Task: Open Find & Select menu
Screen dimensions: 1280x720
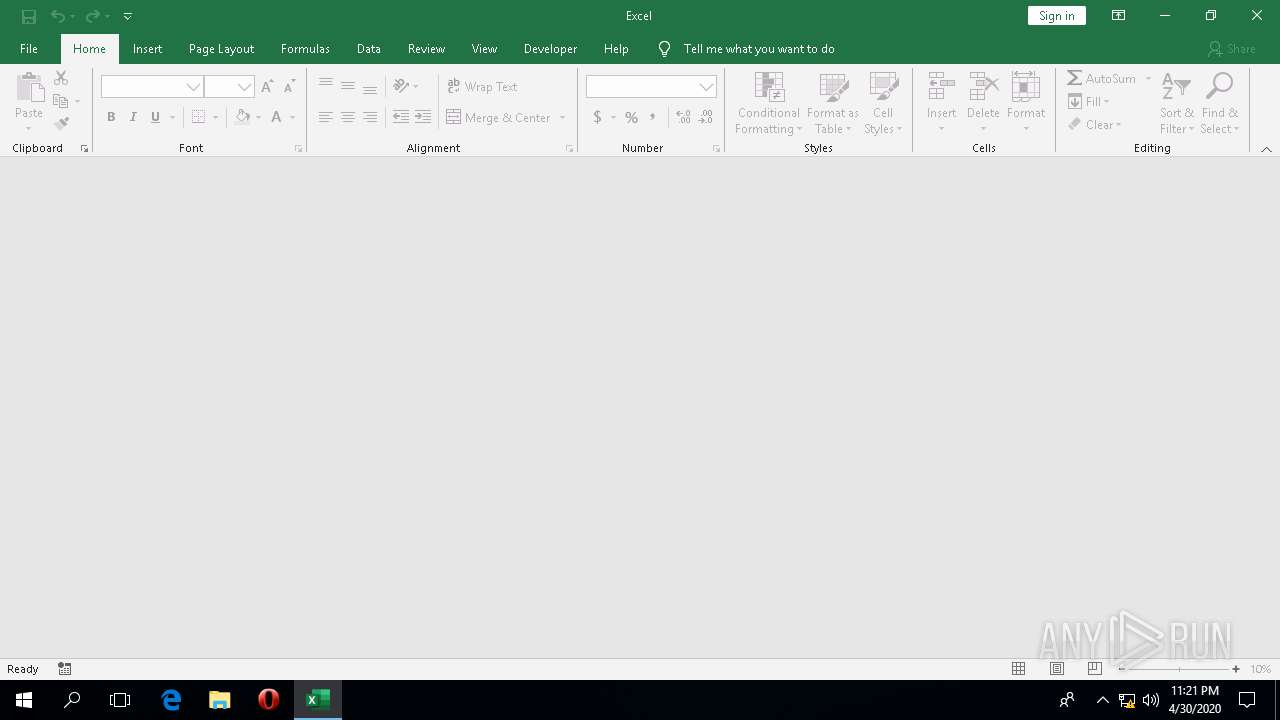Action: [1220, 103]
